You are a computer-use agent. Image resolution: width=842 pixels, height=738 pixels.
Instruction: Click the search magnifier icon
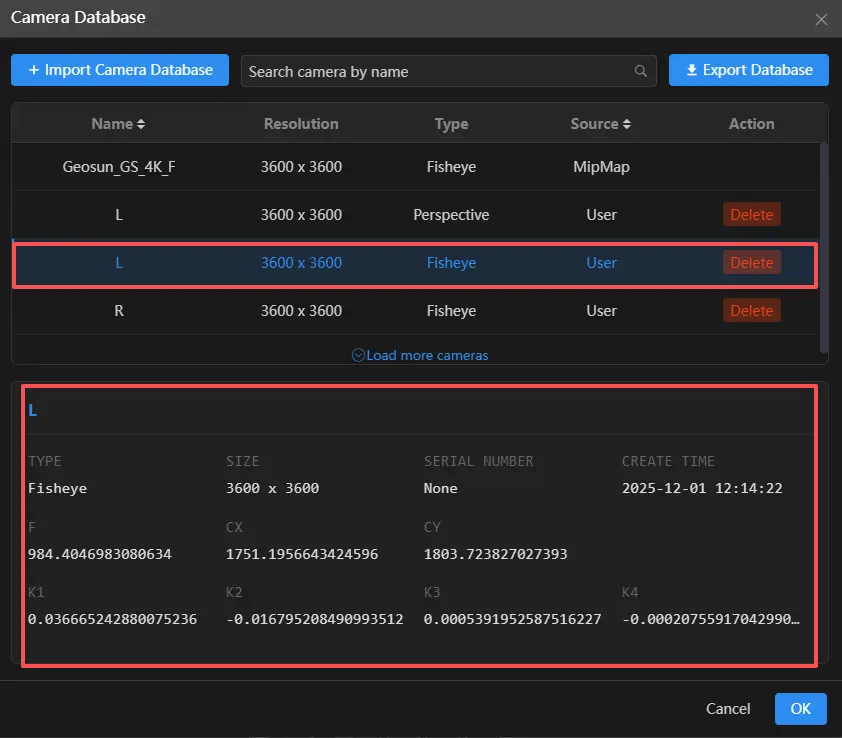pos(640,71)
